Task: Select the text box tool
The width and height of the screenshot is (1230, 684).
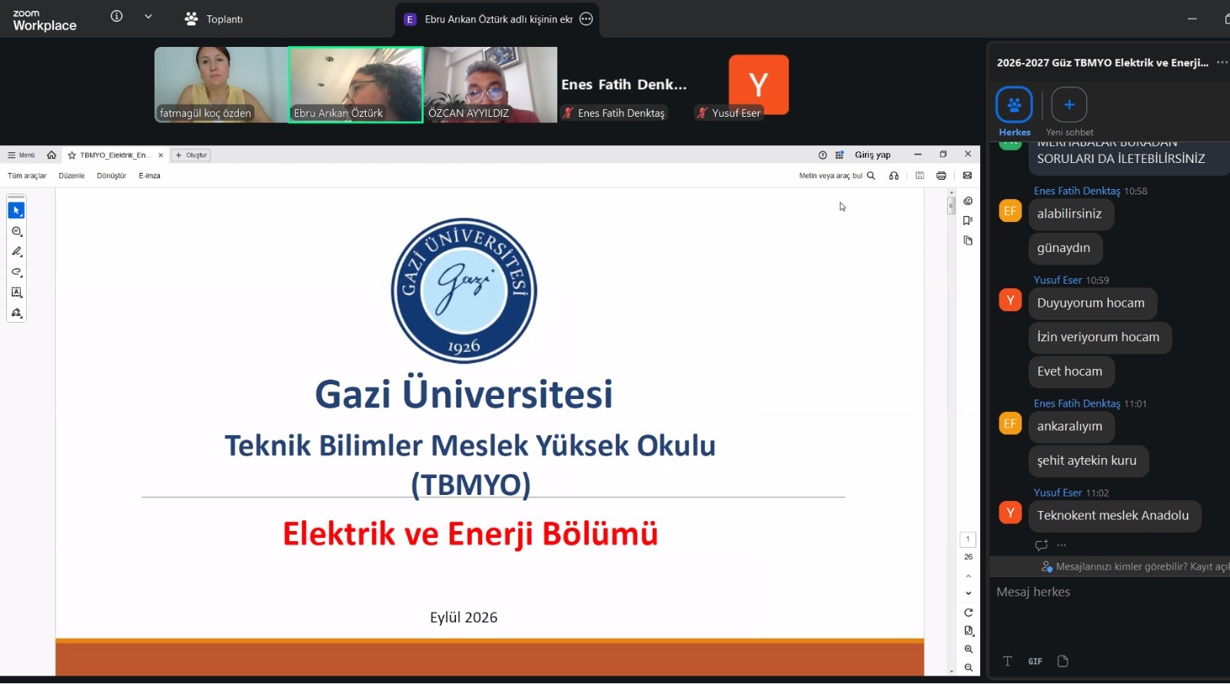Action: tap(16, 293)
